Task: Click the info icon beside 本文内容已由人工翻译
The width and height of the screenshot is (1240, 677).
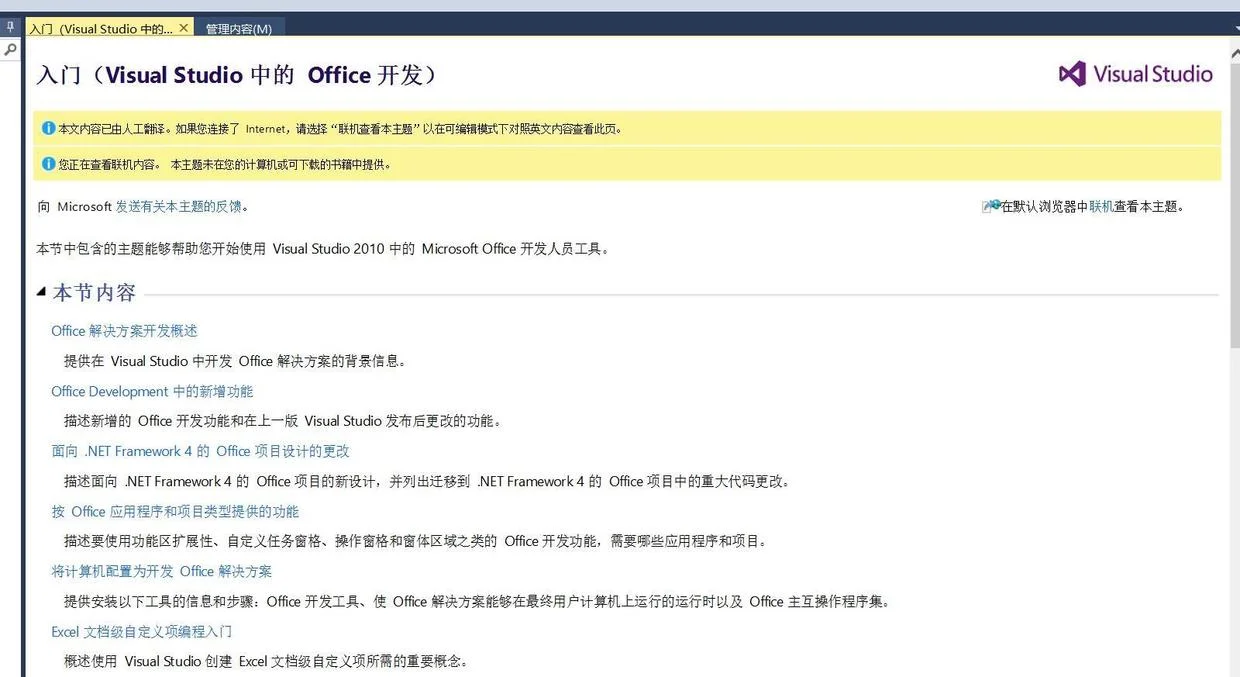Action: point(48,128)
